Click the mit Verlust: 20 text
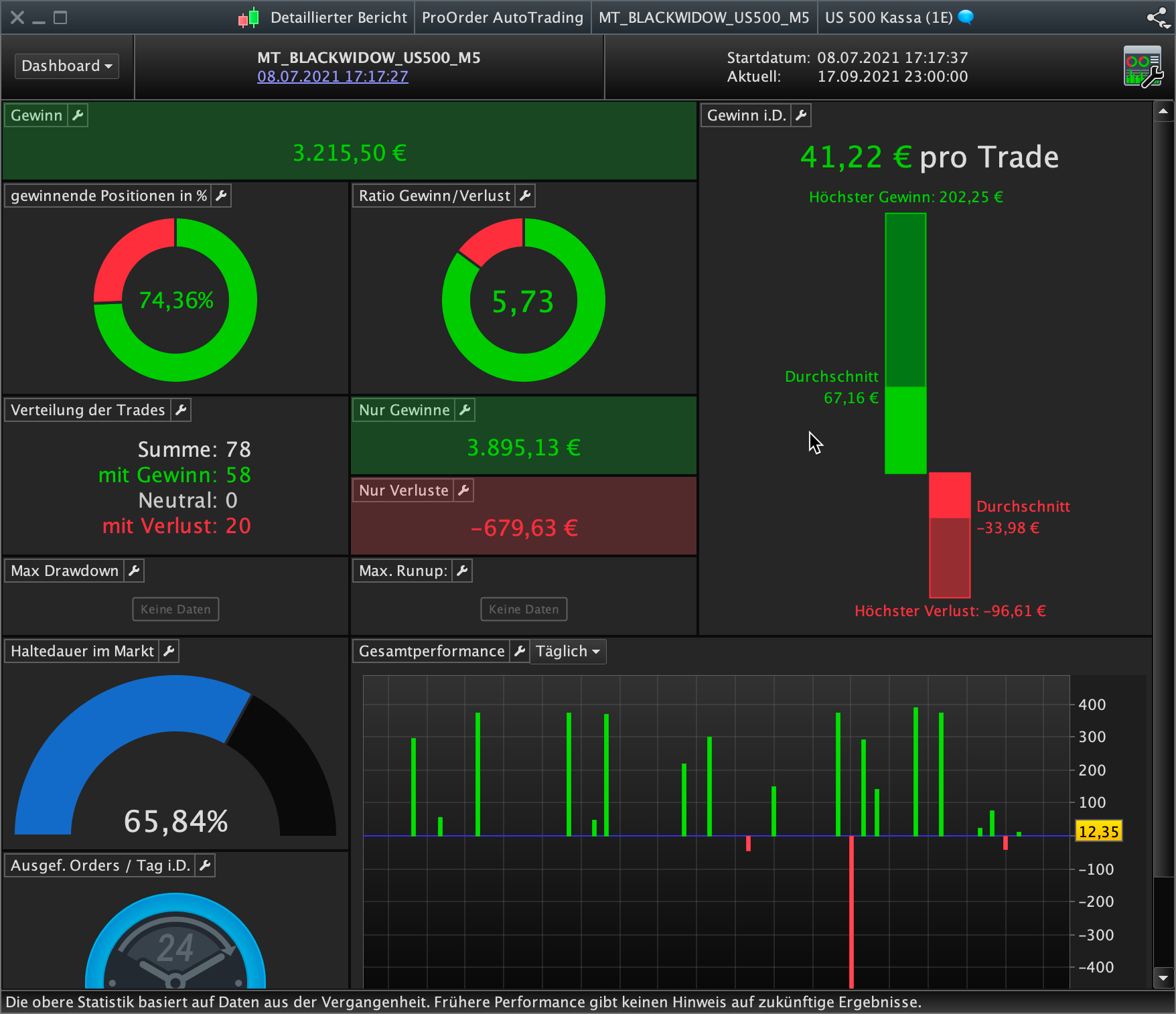 coord(177,526)
